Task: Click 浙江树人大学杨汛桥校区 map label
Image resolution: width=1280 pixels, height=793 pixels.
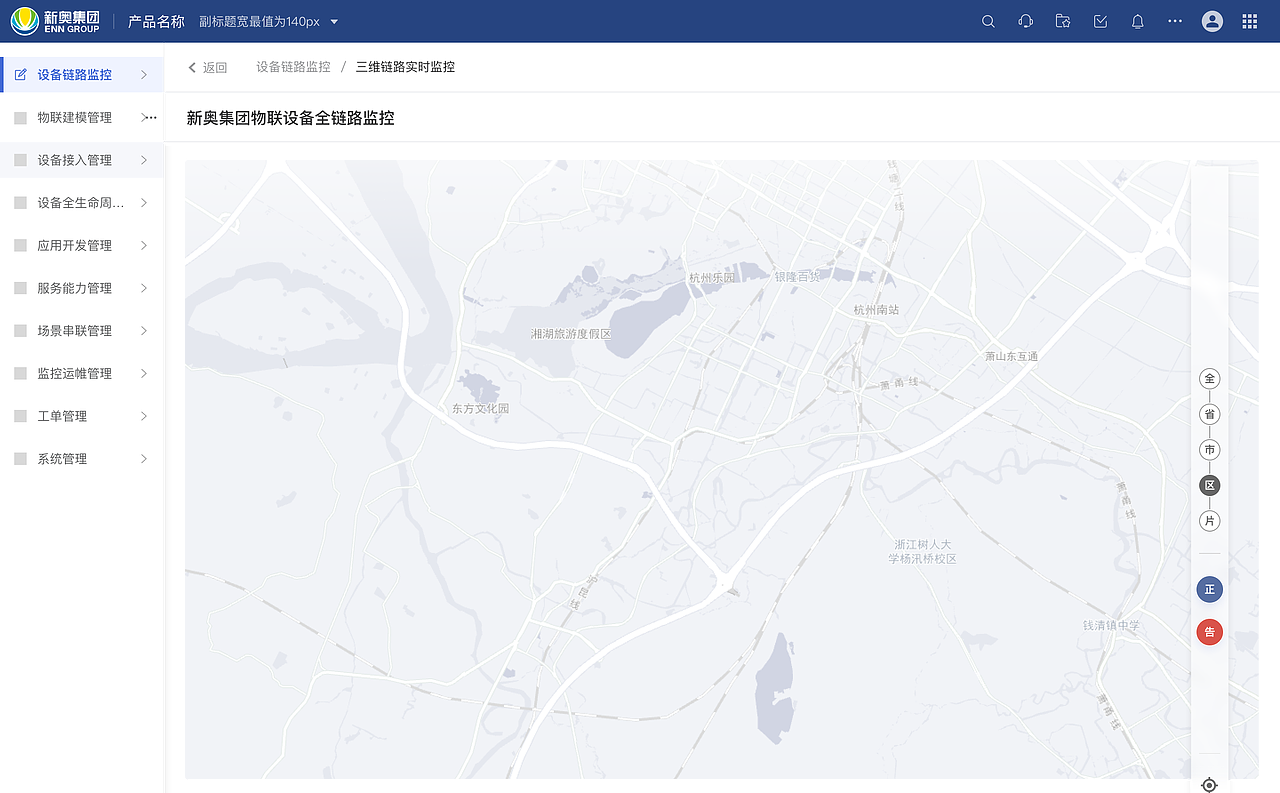Action: [x=922, y=552]
